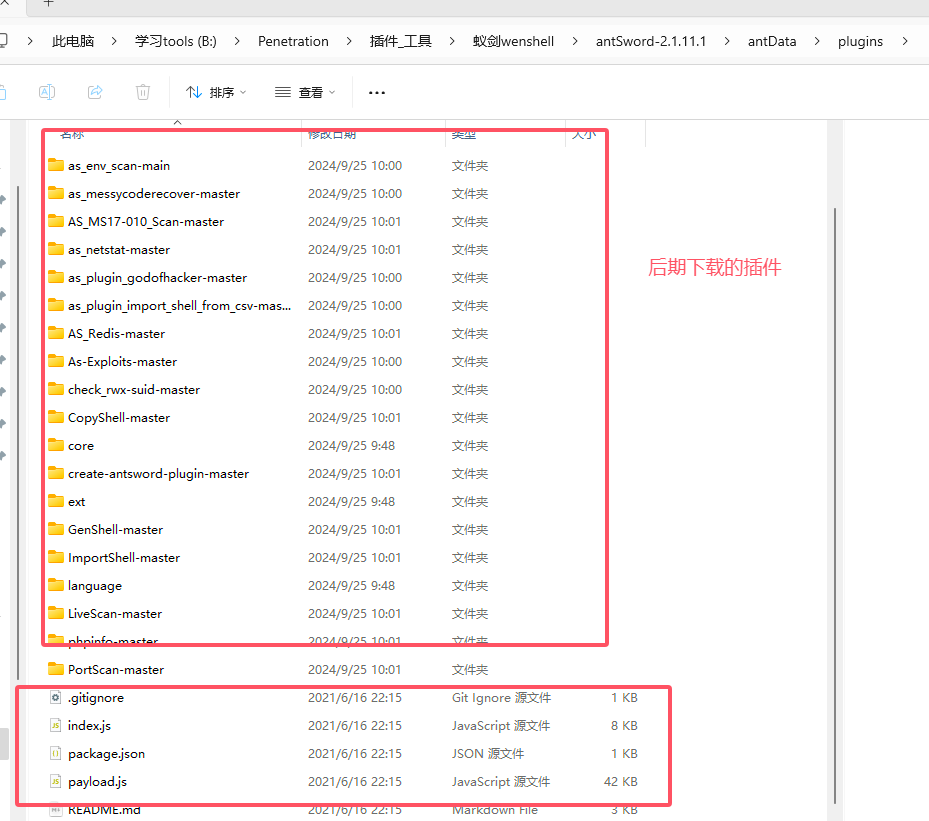Viewport: 929px width, 821px height.
Task: Select the As-Exploits-master folder icon
Action: click(56, 362)
